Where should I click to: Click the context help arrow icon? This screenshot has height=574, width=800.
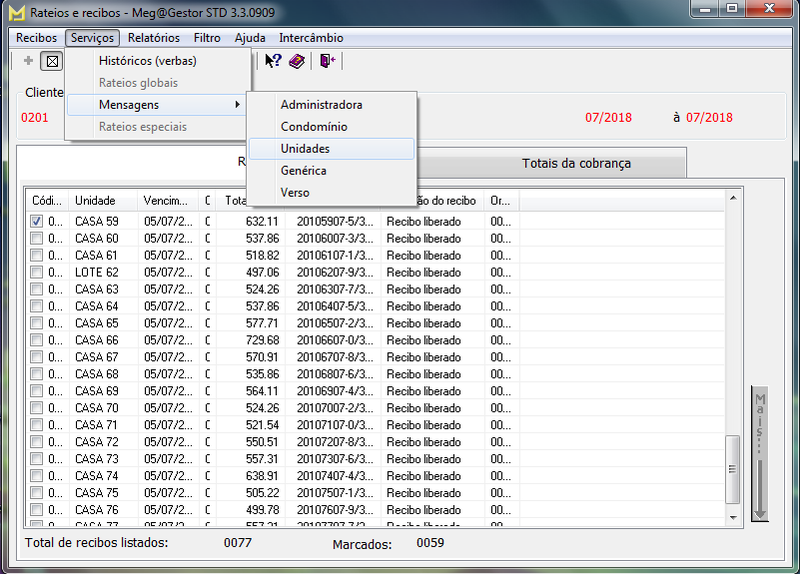click(272, 61)
